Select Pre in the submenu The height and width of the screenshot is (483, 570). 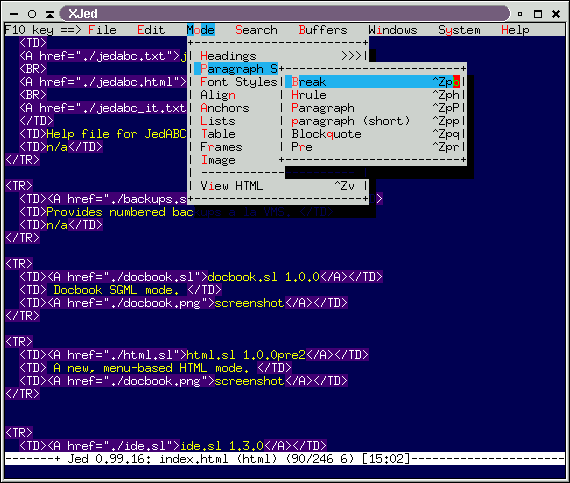coord(373,147)
